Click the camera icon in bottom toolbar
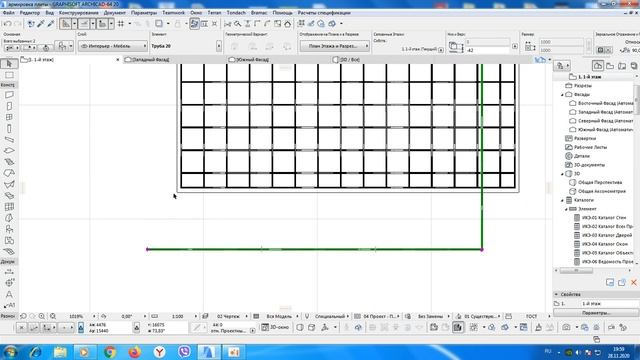The width and height of the screenshot is (640, 360). click(x=566, y=327)
